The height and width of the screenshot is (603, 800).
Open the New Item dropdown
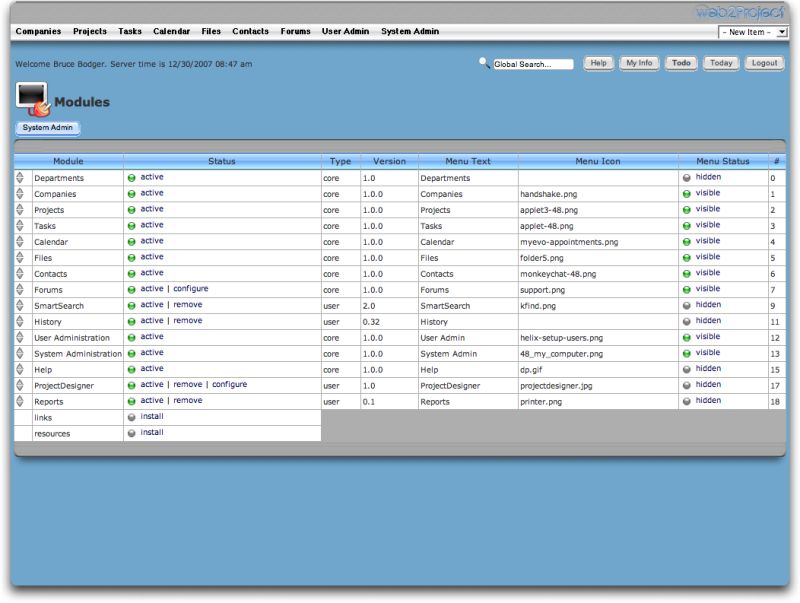[753, 31]
